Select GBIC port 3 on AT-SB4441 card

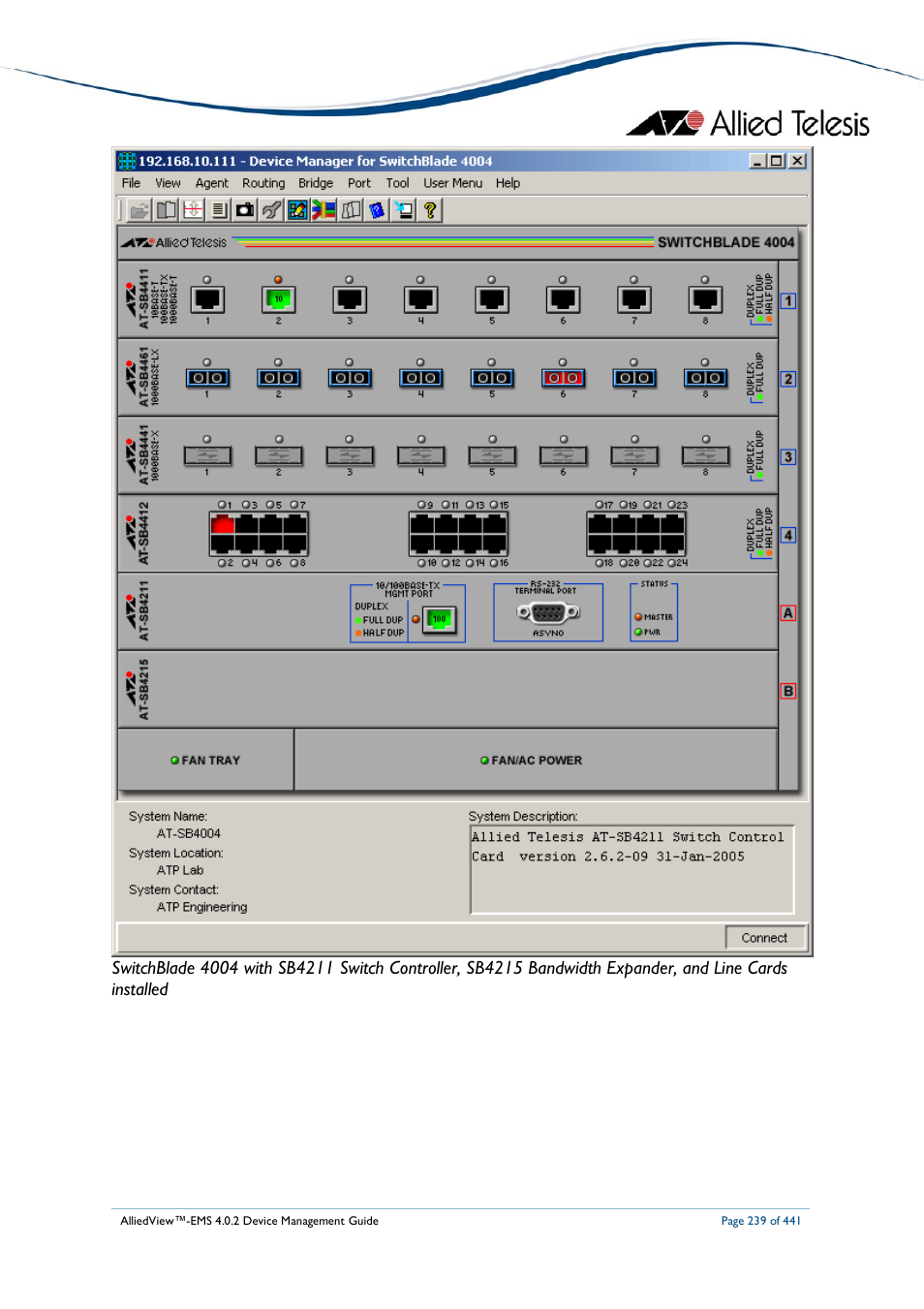pyautogui.click(x=350, y=455)
